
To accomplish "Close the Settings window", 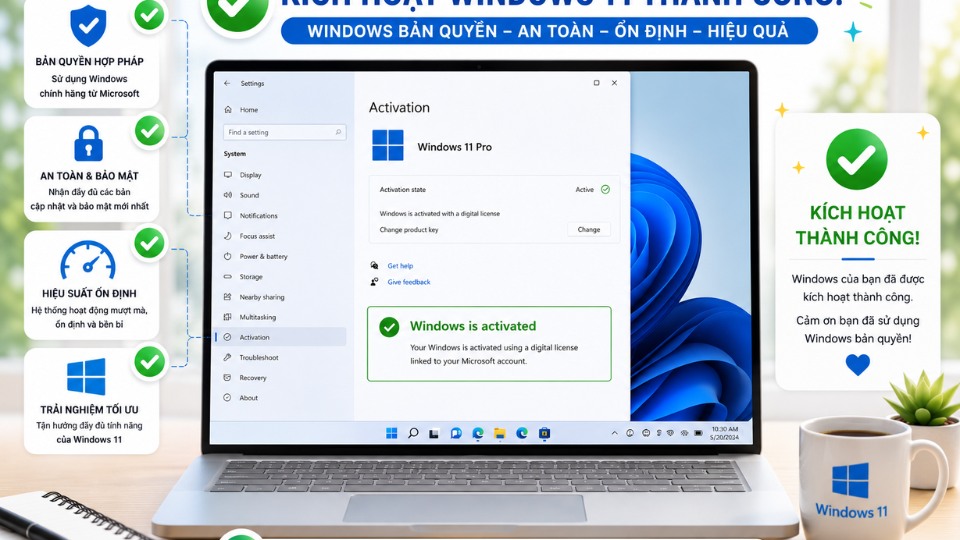I will point(614,83).
